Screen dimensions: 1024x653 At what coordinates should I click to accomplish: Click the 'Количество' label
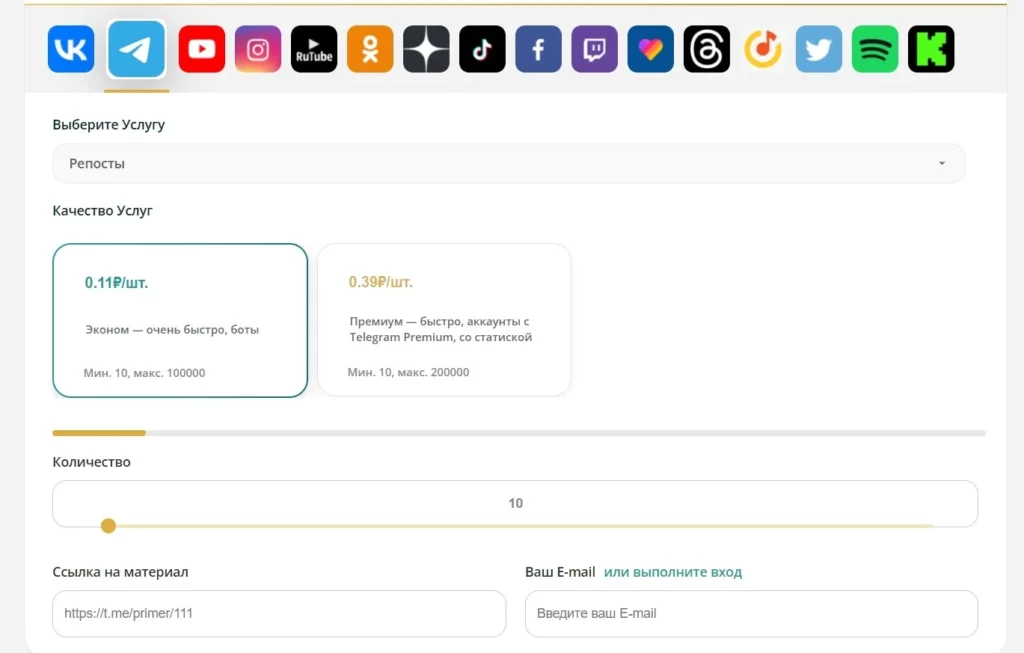[91, 462]
